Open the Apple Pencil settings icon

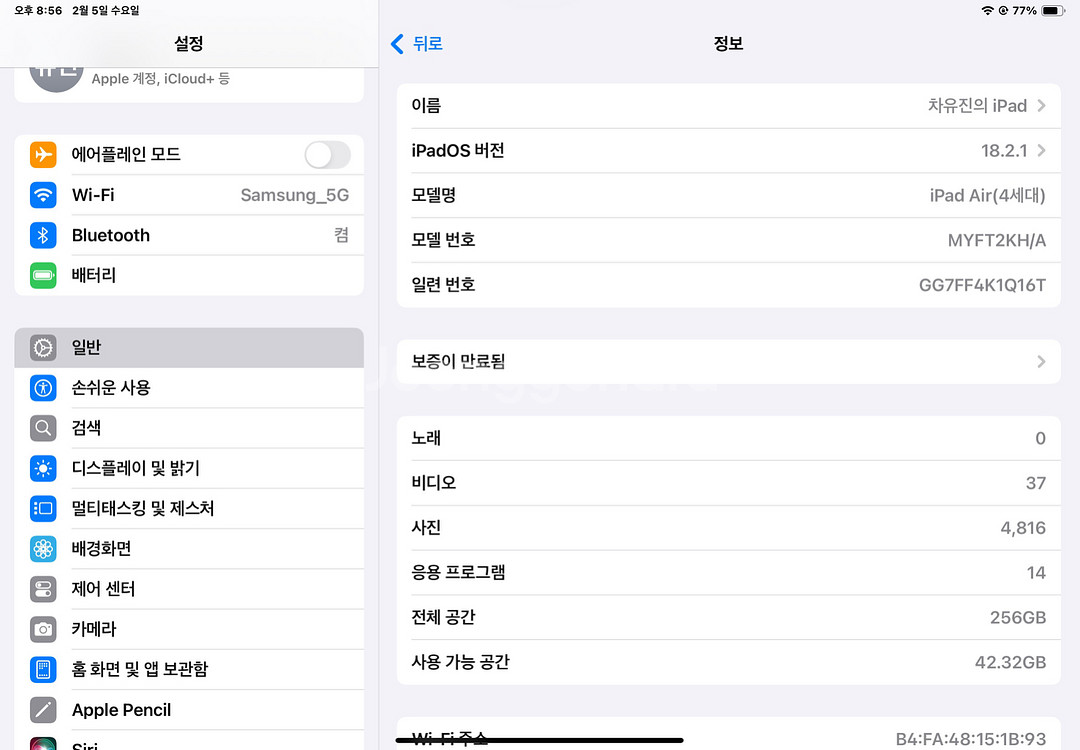[x=43, y=710]
